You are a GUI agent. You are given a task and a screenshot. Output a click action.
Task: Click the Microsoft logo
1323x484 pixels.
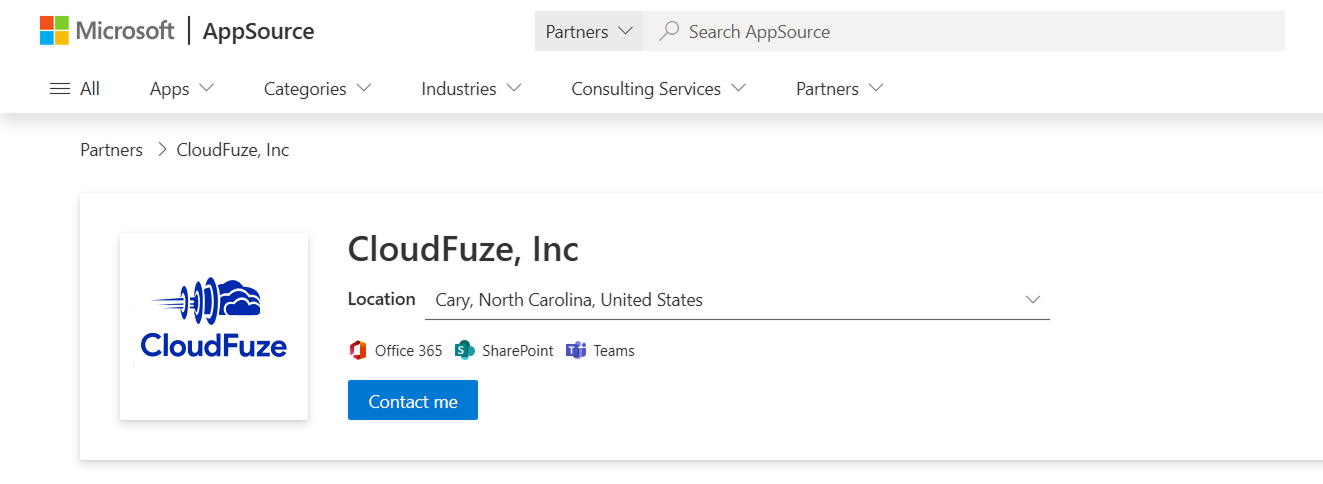tap(107, 31)
